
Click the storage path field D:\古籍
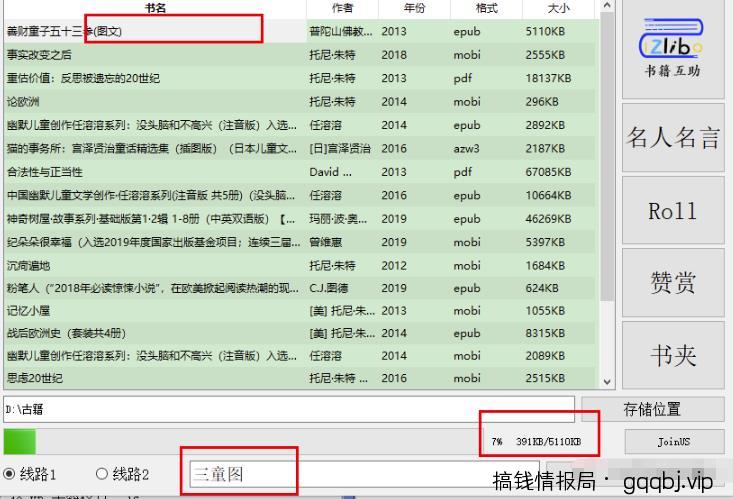(x=289, y=409)
